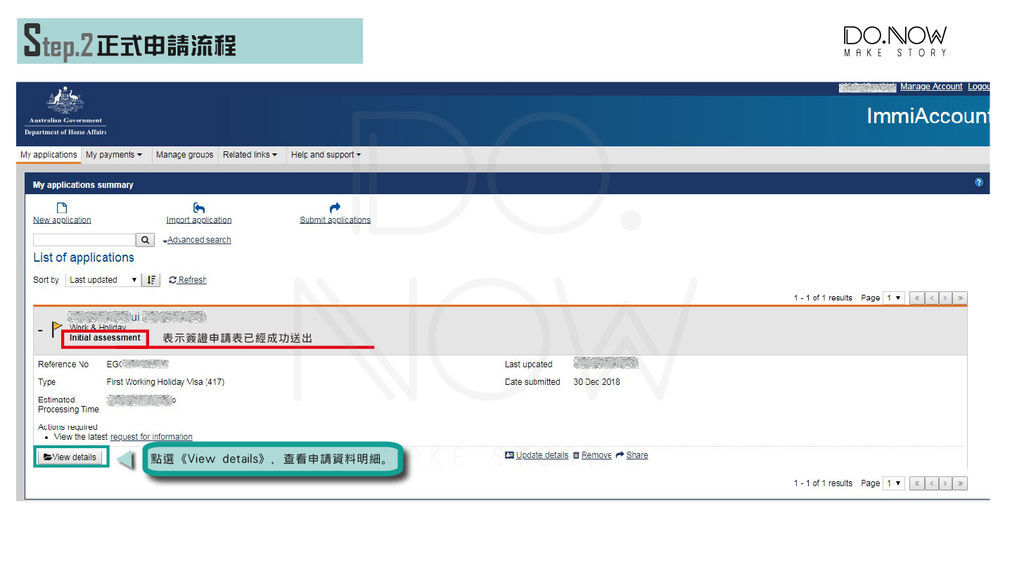Click the ImmiAccount header title
Viewport: 1024px width, 565px height.
[x=928, y=116]
